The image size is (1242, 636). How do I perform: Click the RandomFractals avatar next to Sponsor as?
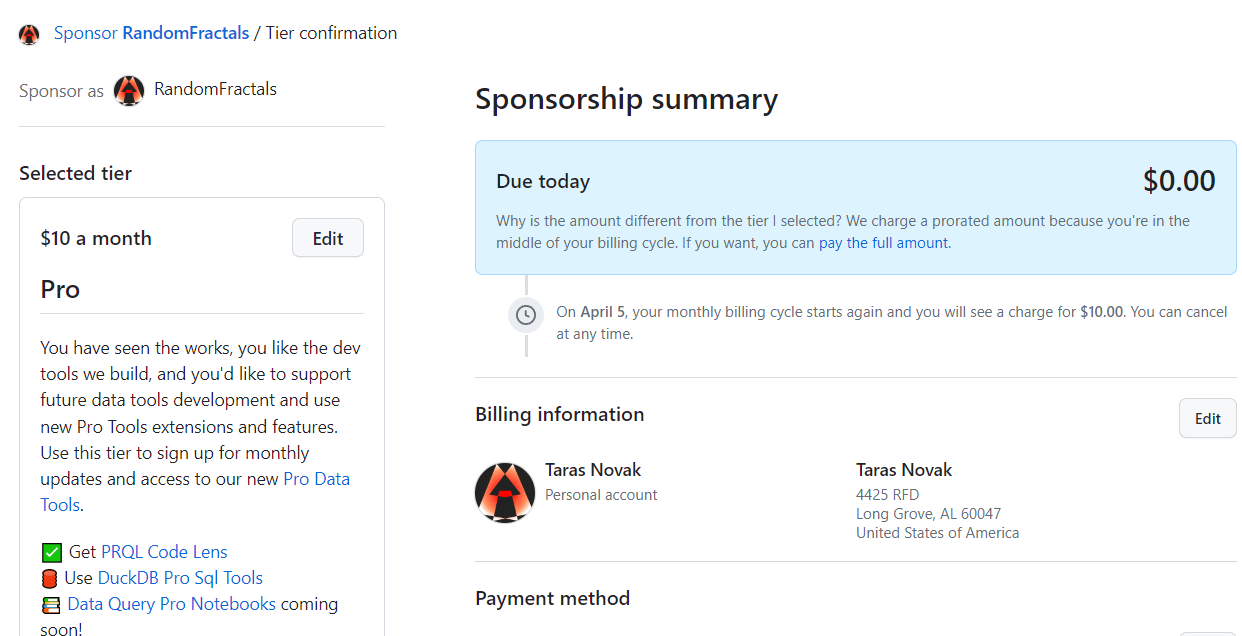[129, 90]
